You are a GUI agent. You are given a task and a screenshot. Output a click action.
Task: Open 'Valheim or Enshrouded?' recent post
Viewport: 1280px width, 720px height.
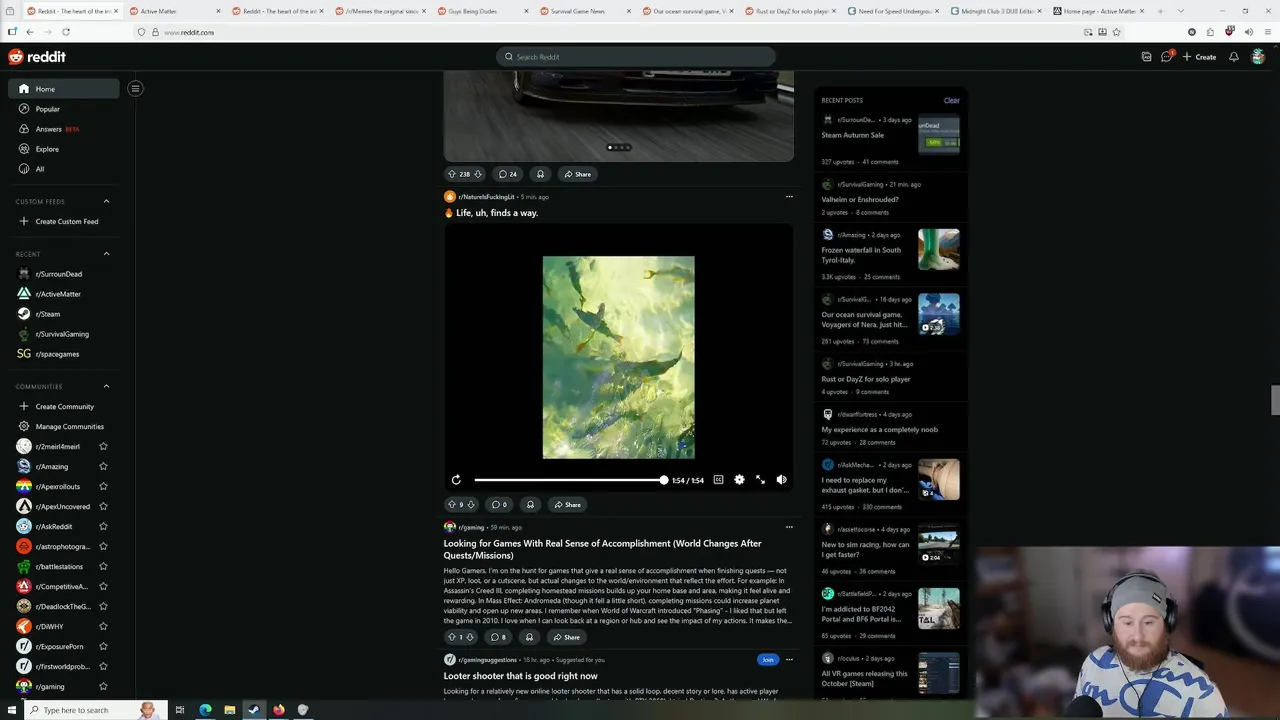pos(860,199)
